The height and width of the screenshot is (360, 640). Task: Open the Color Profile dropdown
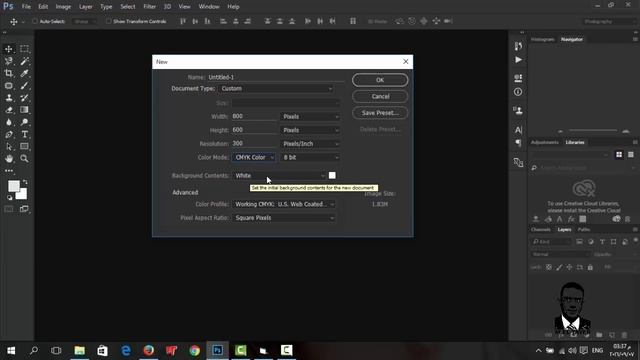tap(284, 204)
